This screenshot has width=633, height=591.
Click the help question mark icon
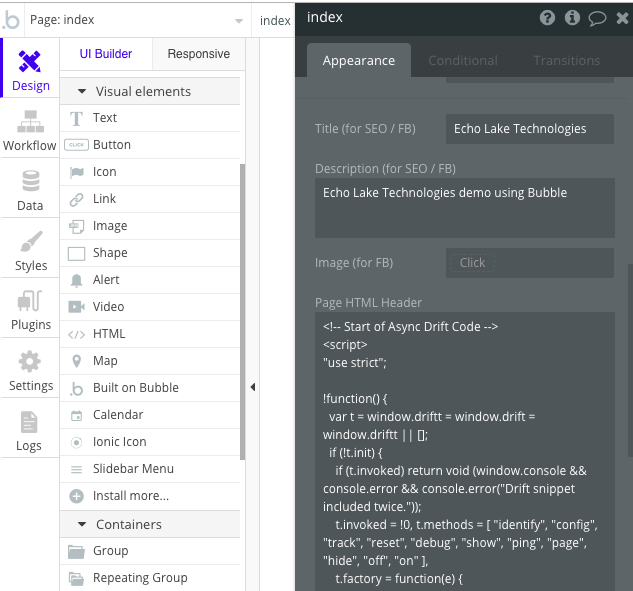547,18
